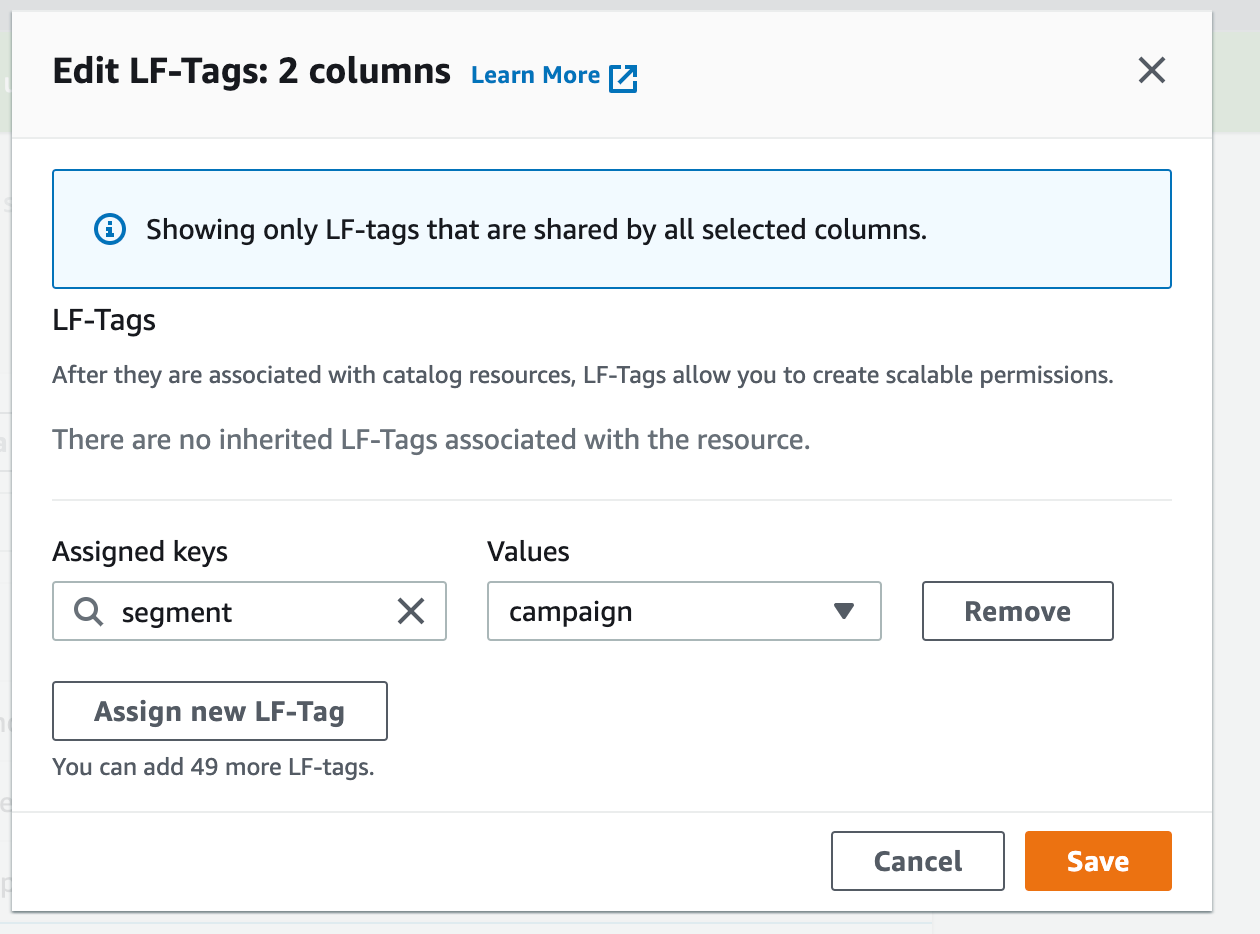Open the Learn More link

pyautogui.click(x=535, y=76)
